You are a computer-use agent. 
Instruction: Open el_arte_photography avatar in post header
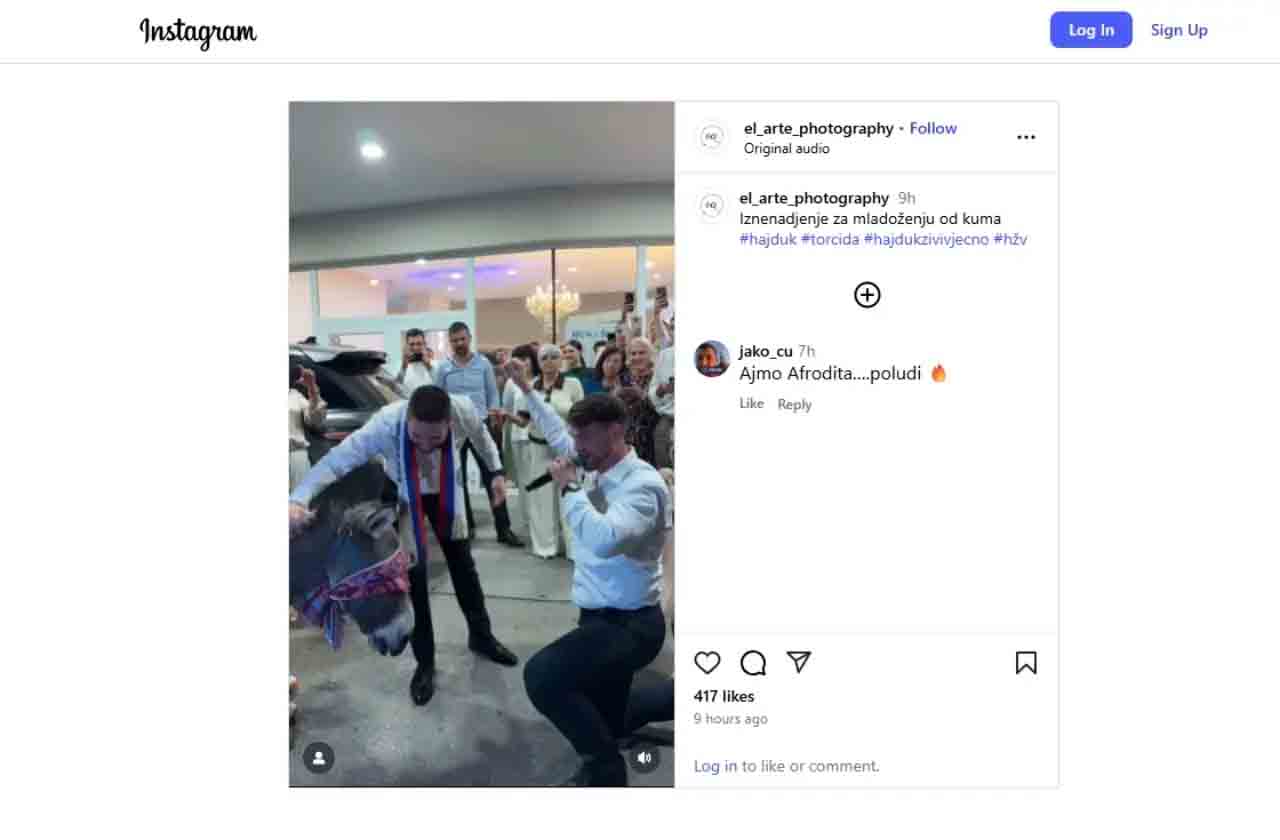click(x=712, y=137)
